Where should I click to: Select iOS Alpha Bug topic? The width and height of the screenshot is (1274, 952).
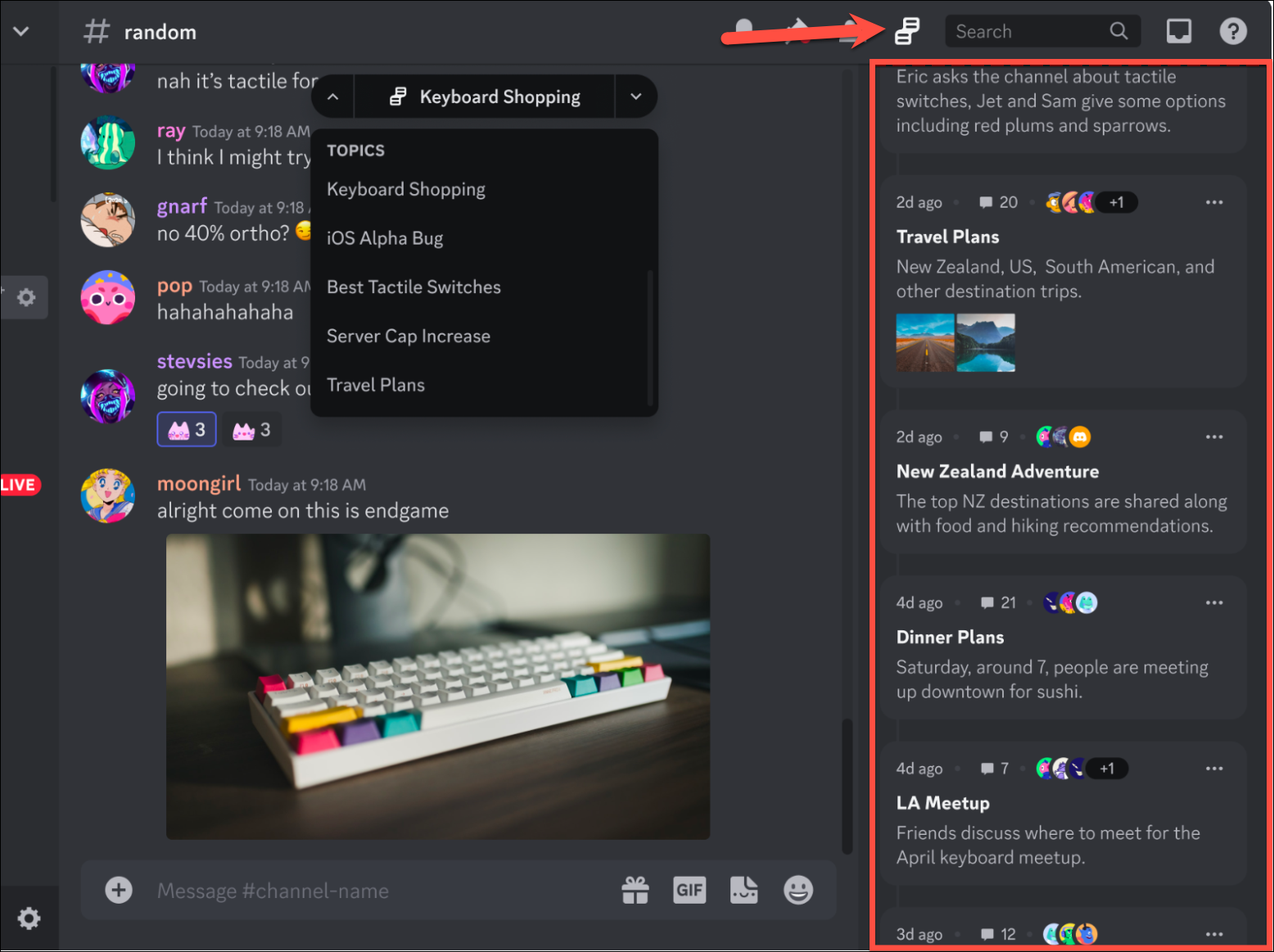point(385,238)
